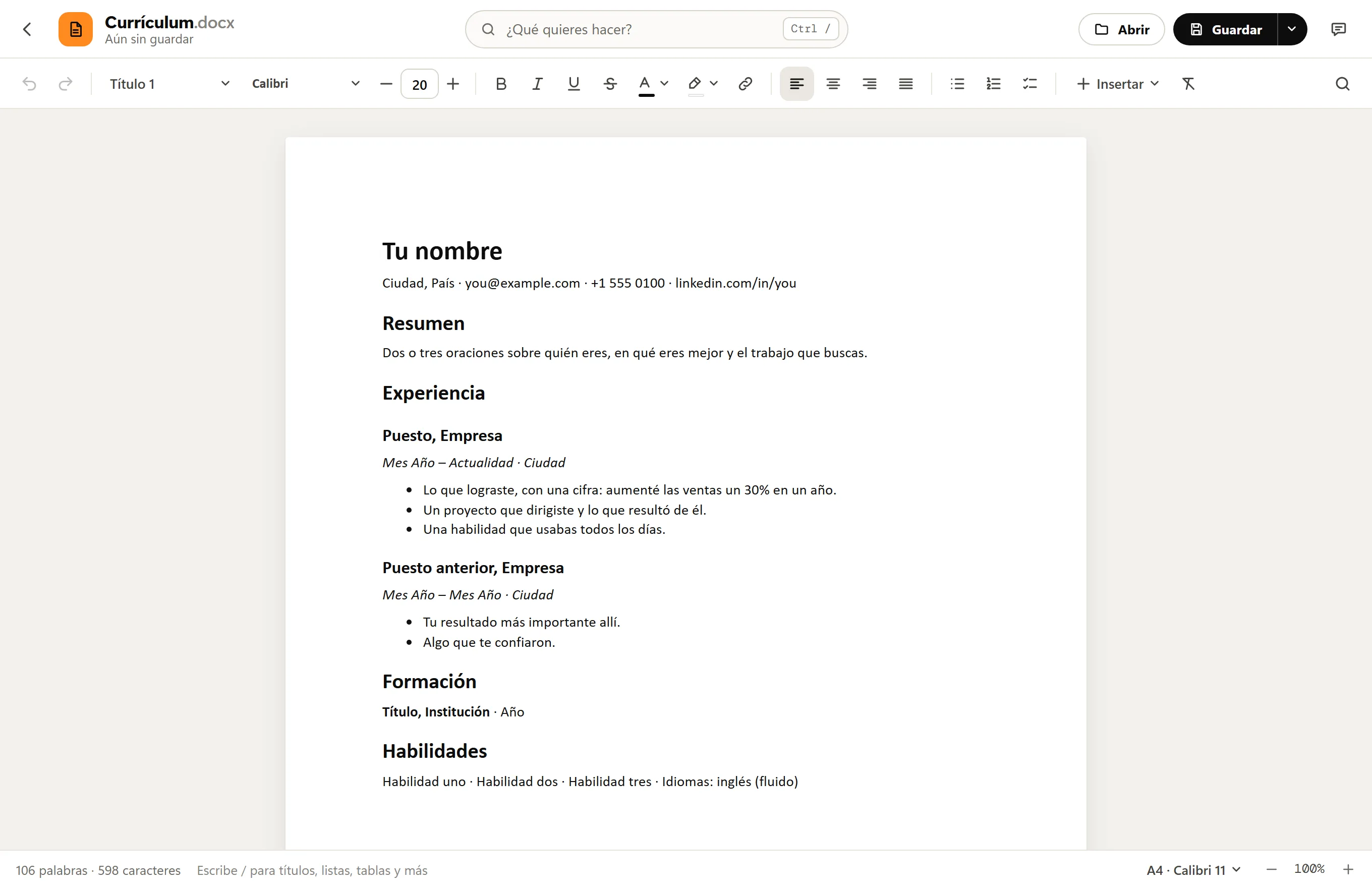Open the Insertar menu
Image resolution: width=1372 pixels, height=888 pixels.
click(1118, 84)
